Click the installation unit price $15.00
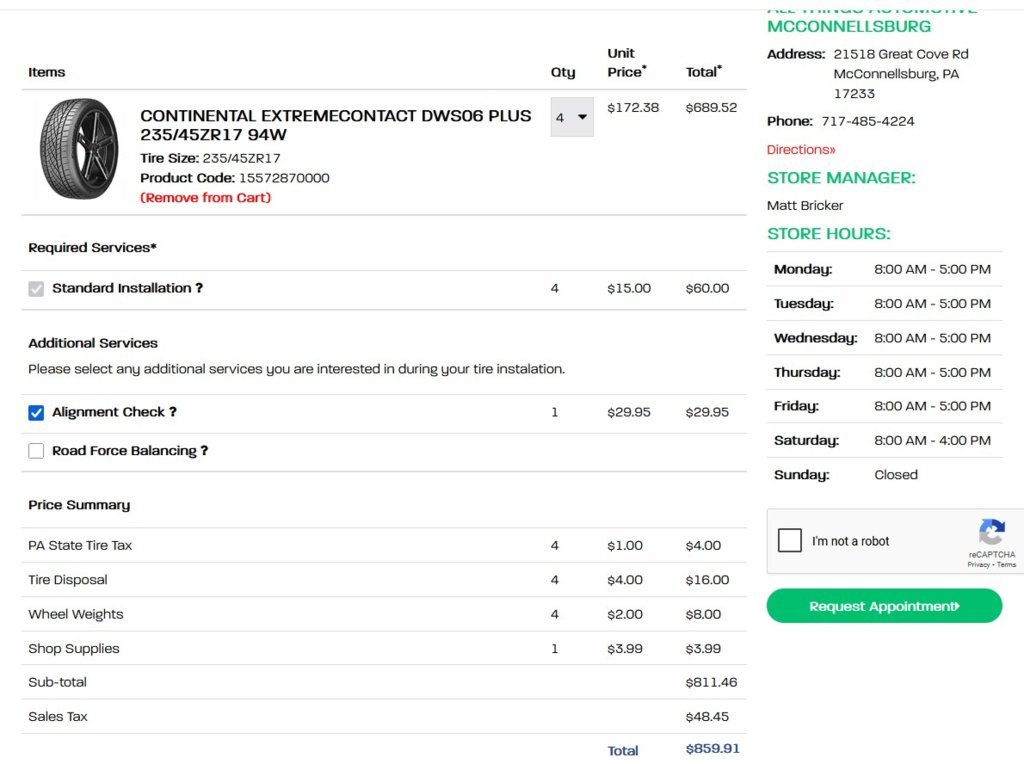This screenshot has height=764, width=1024. click(x=629, y=289)
